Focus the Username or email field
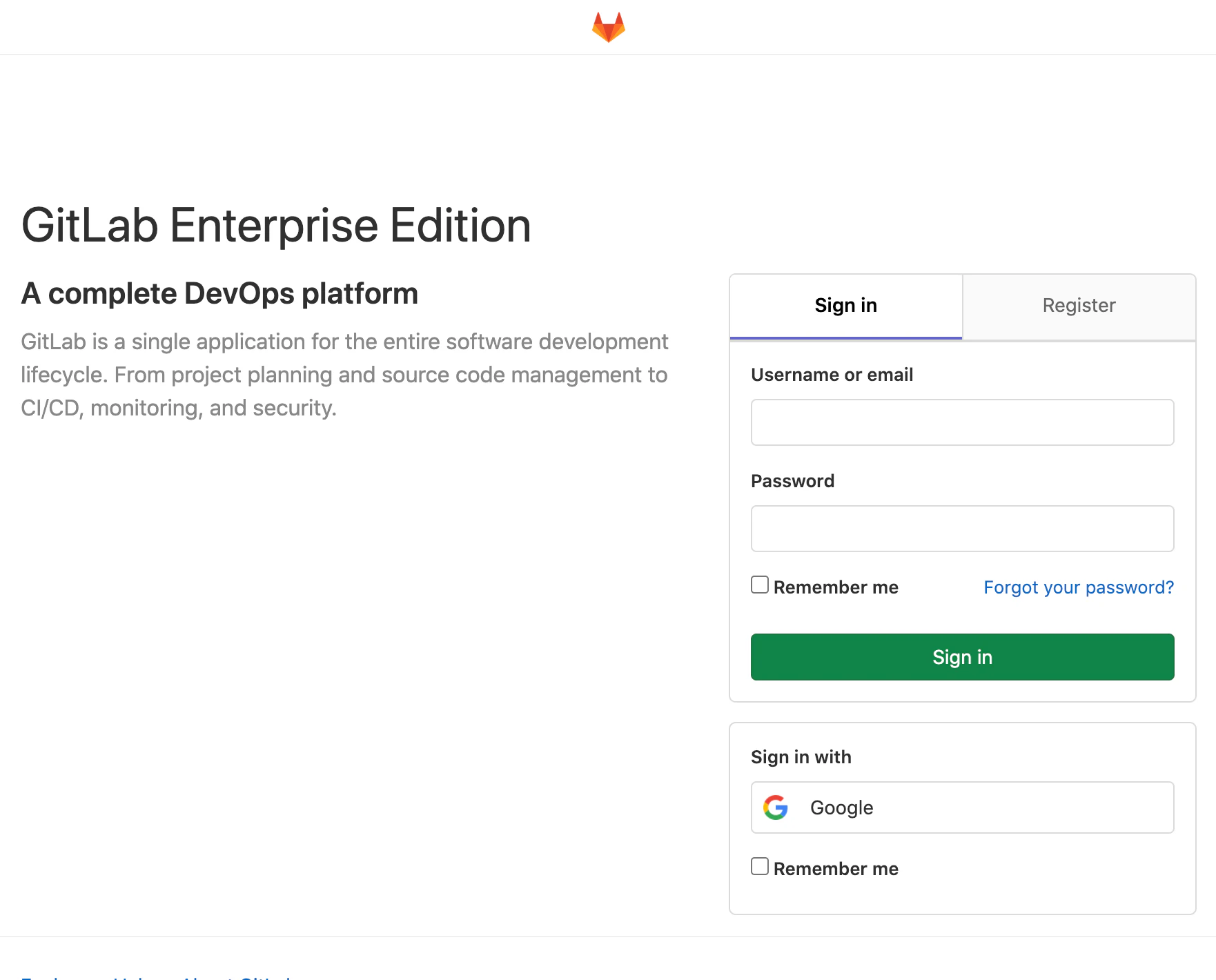This screenshot has height=980, width=1216. pyautogui.click(x=963, y=422)
